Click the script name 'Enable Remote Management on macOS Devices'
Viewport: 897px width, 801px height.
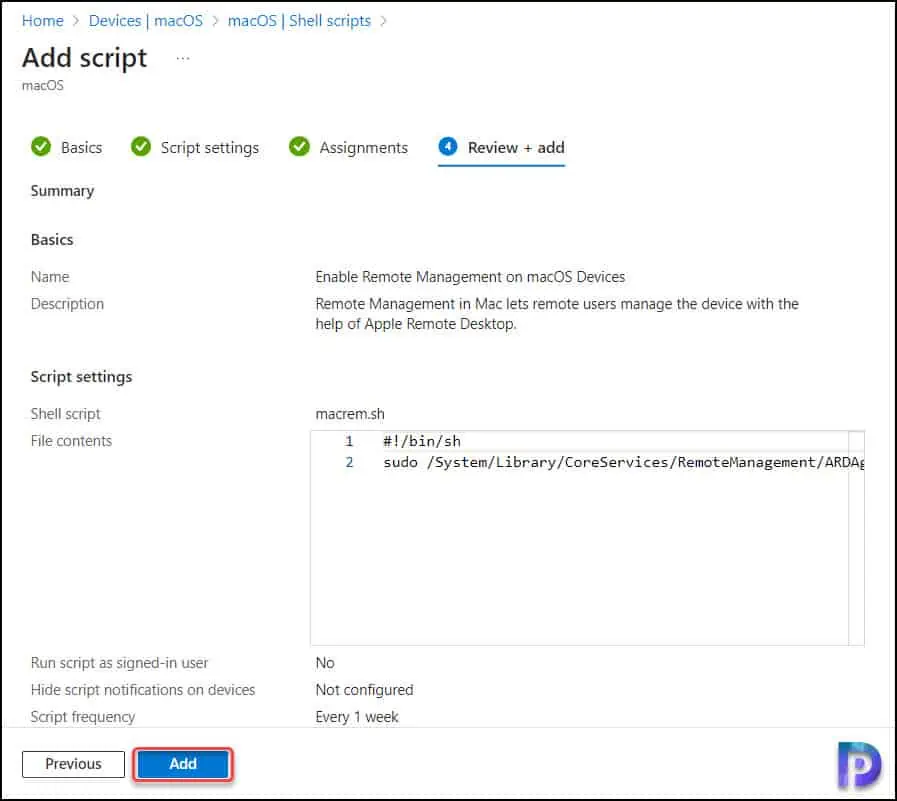pyautogui.click(x=470, y=277)
